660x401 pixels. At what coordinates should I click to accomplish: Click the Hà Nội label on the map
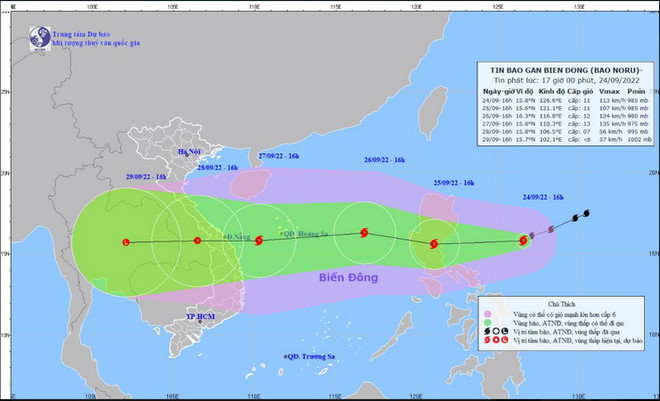point(190,151)
